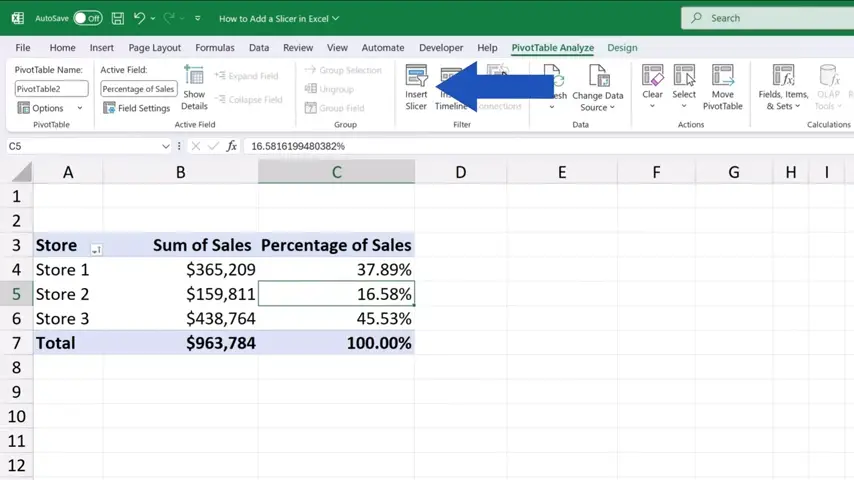Click the PivotTable Name input field
This screenshot has width=854, height=480.
pyautogui.click(x=52, y=89)
